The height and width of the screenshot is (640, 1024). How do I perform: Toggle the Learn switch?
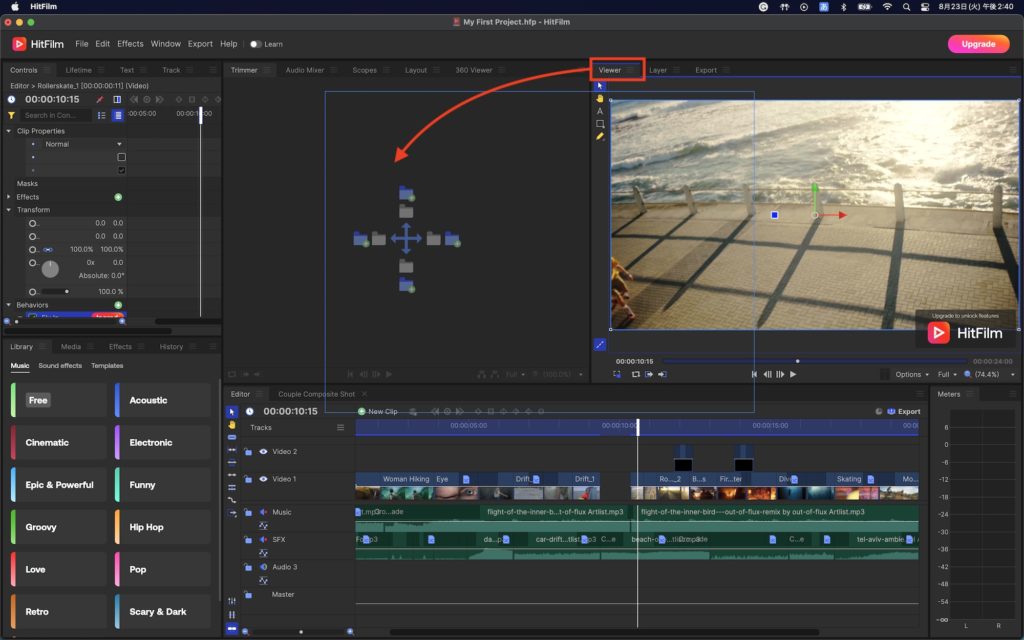coord(256,44)
